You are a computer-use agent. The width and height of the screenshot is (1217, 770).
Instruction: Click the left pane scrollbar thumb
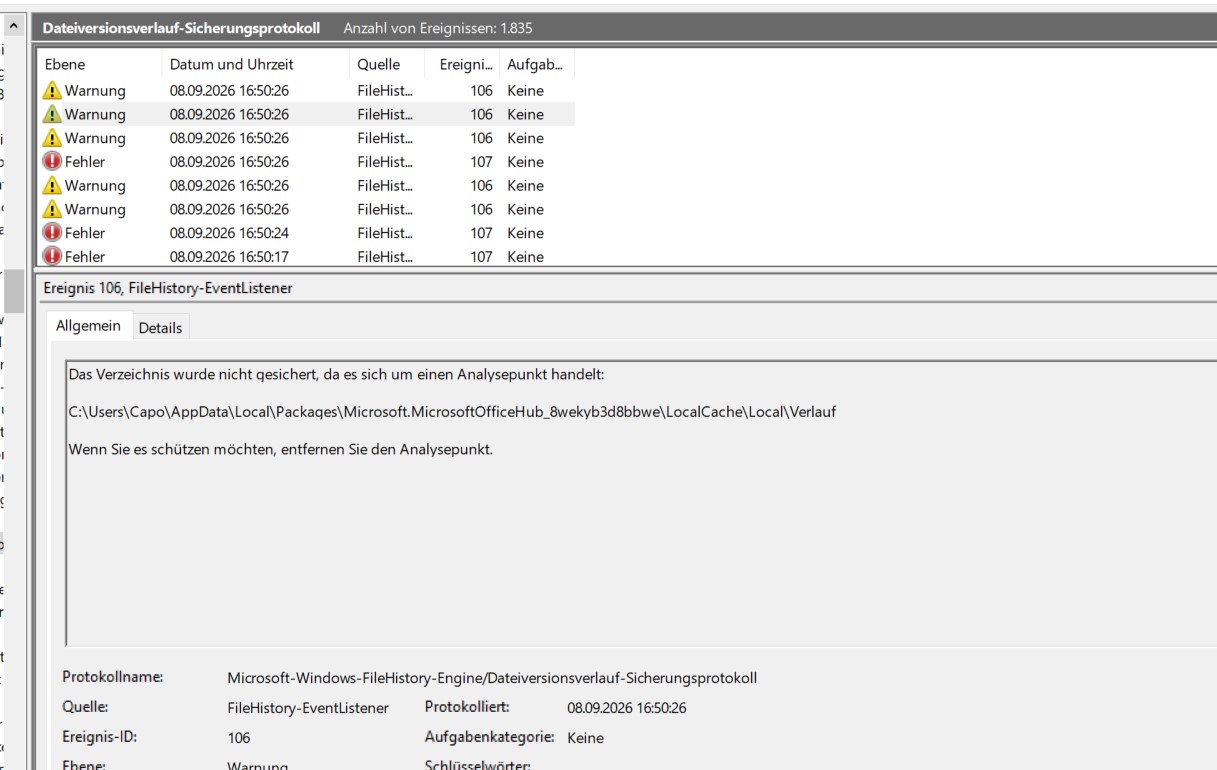[x=14, y=292]
